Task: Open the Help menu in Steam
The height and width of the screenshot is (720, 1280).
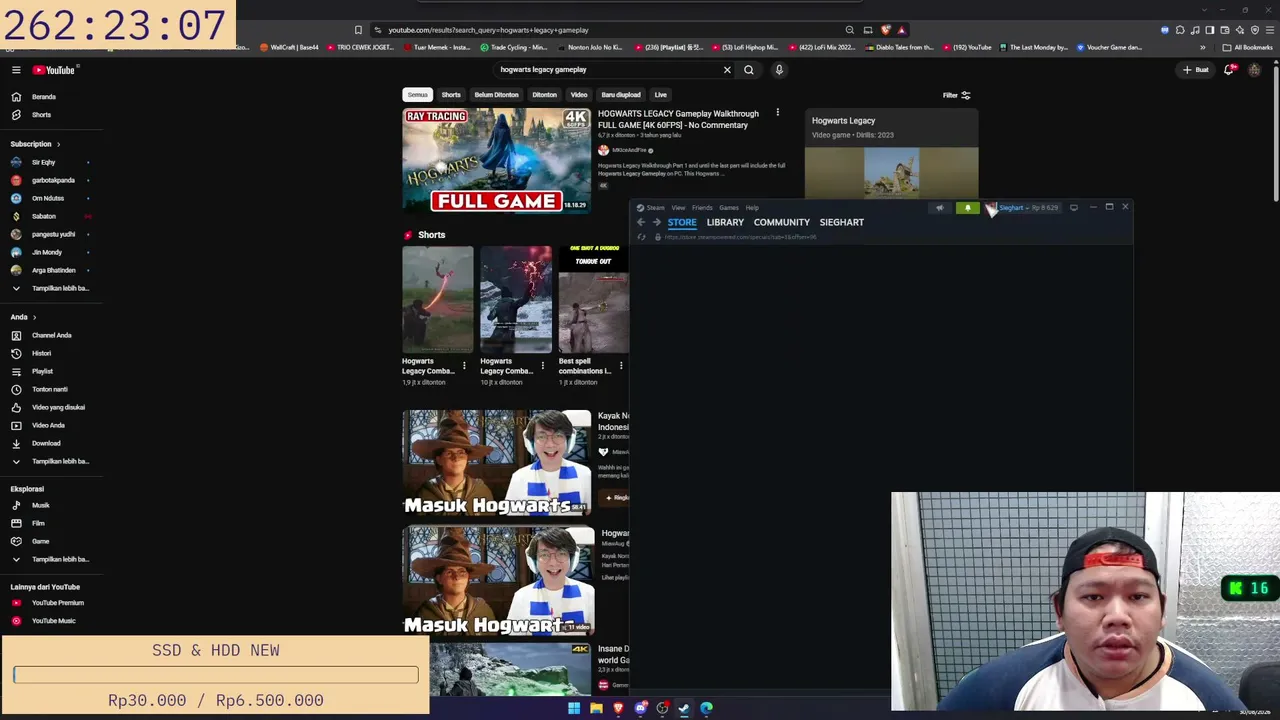Action: click(752, 208)
